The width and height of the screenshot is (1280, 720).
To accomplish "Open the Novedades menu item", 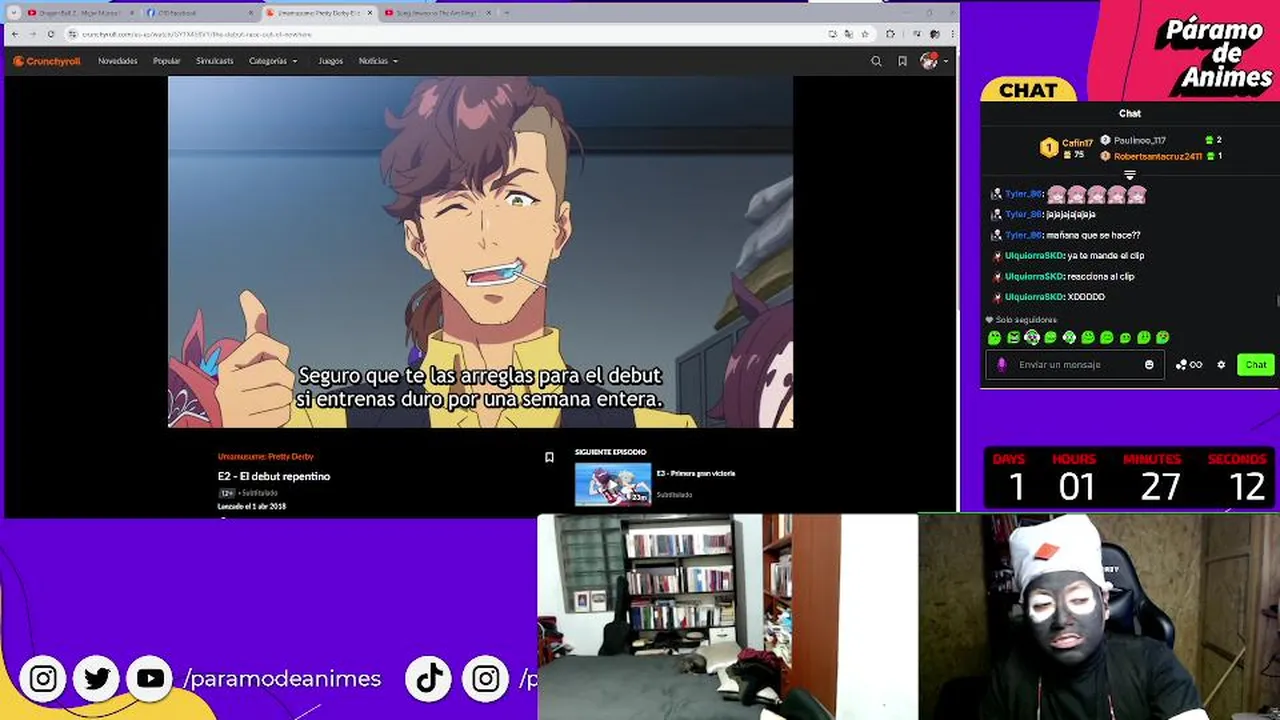I will 117,61.
